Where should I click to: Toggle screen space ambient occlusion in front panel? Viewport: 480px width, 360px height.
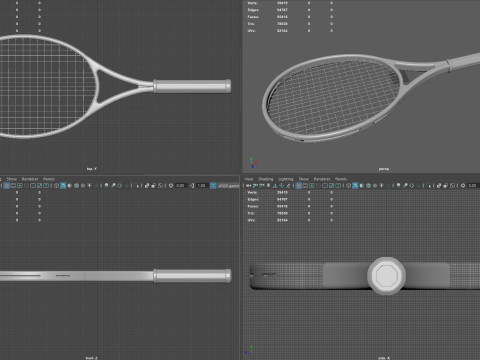106,185
